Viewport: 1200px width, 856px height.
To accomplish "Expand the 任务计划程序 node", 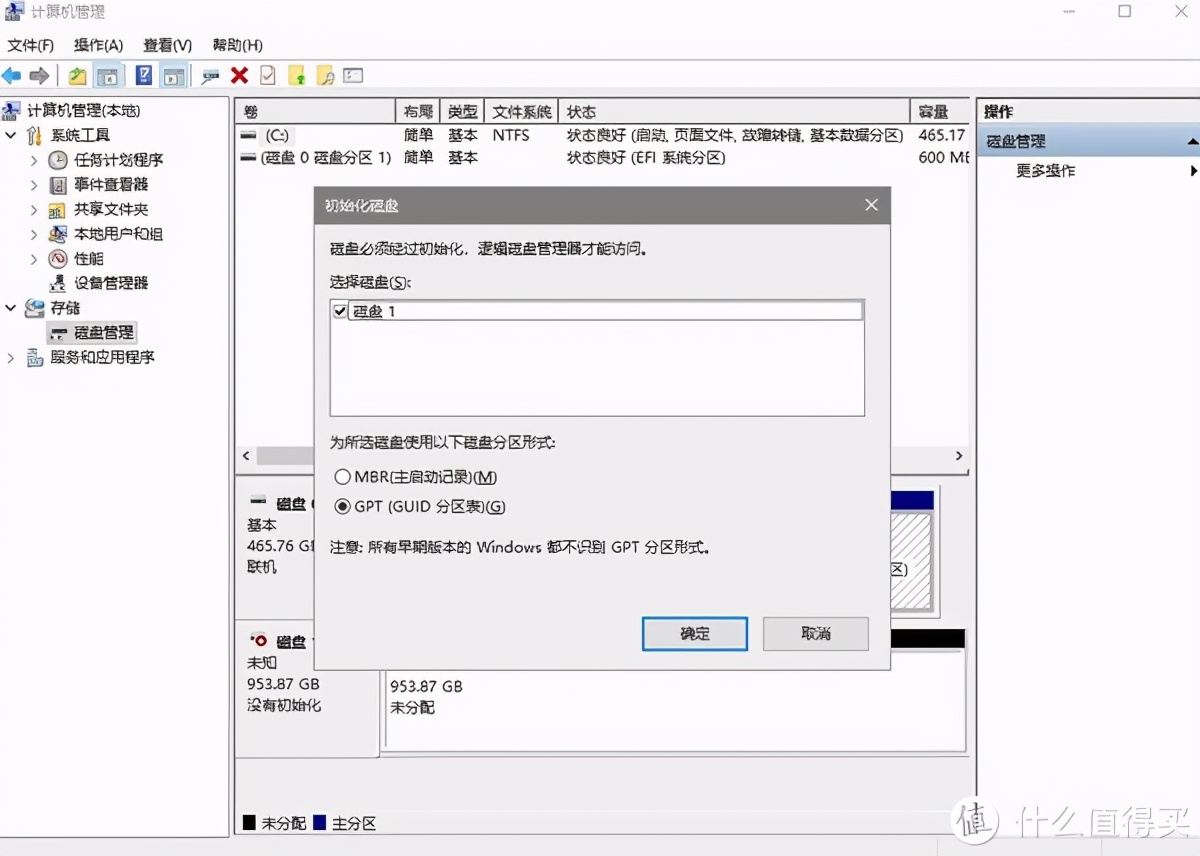I will tap(33, 160).
